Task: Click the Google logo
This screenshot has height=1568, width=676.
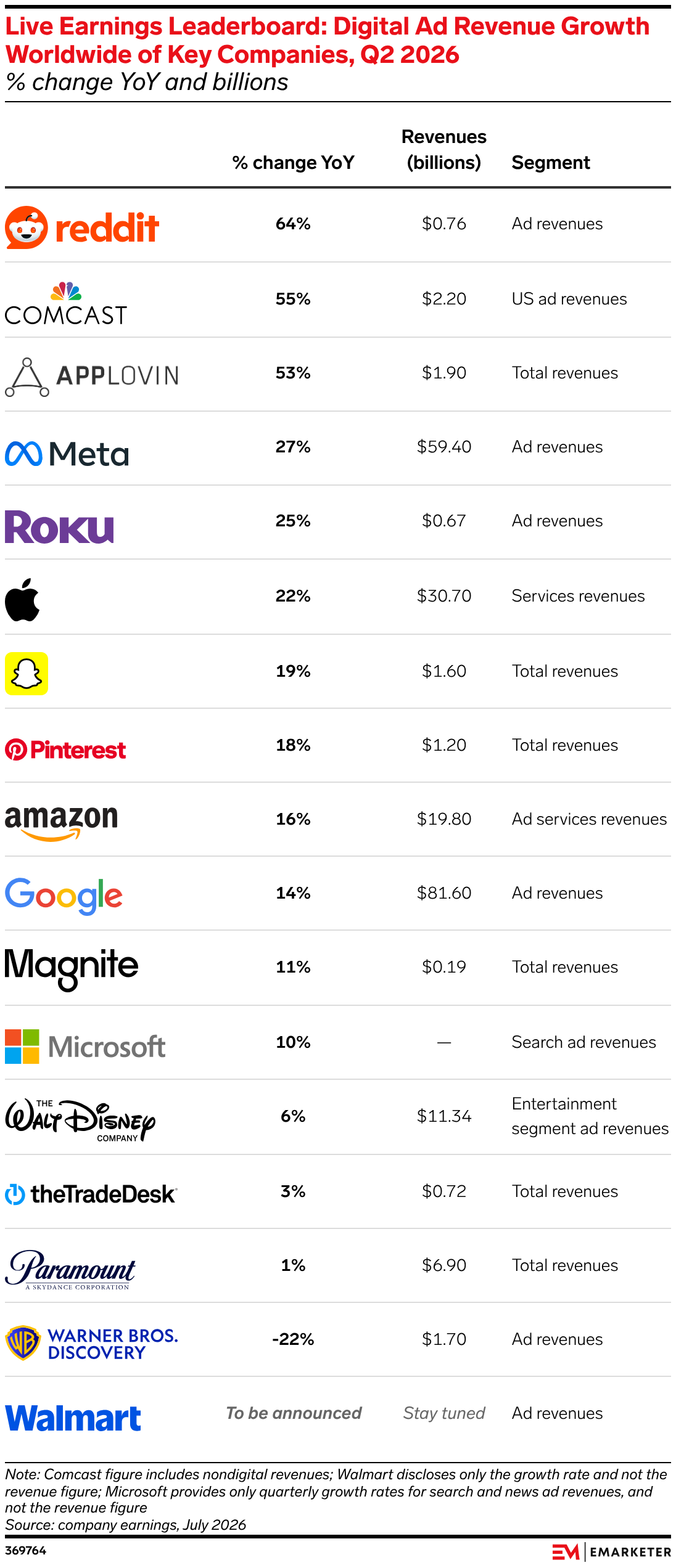Action: click(64, 896)
